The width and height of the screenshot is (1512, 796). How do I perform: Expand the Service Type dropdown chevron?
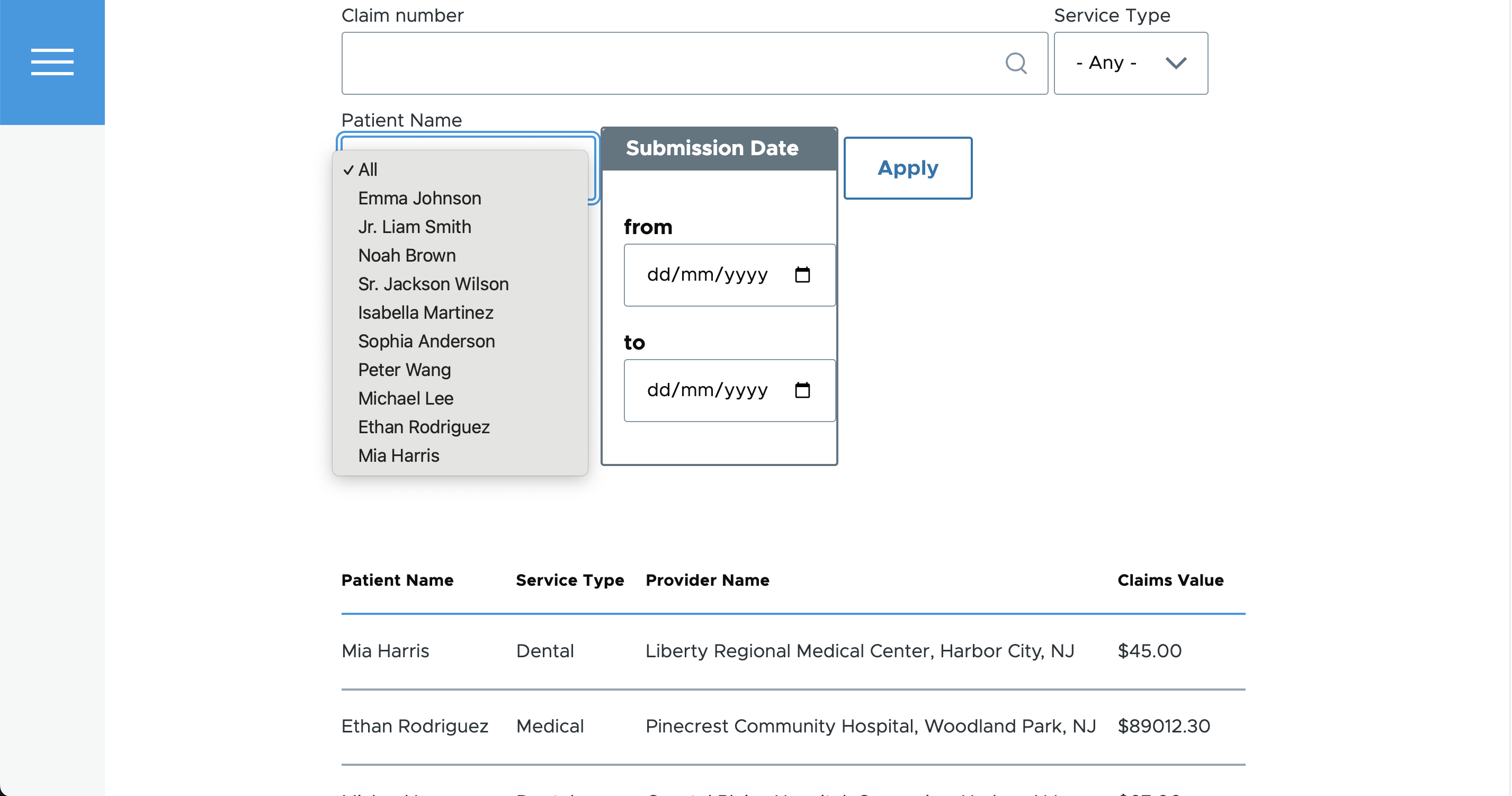[x=1176, y=63]
